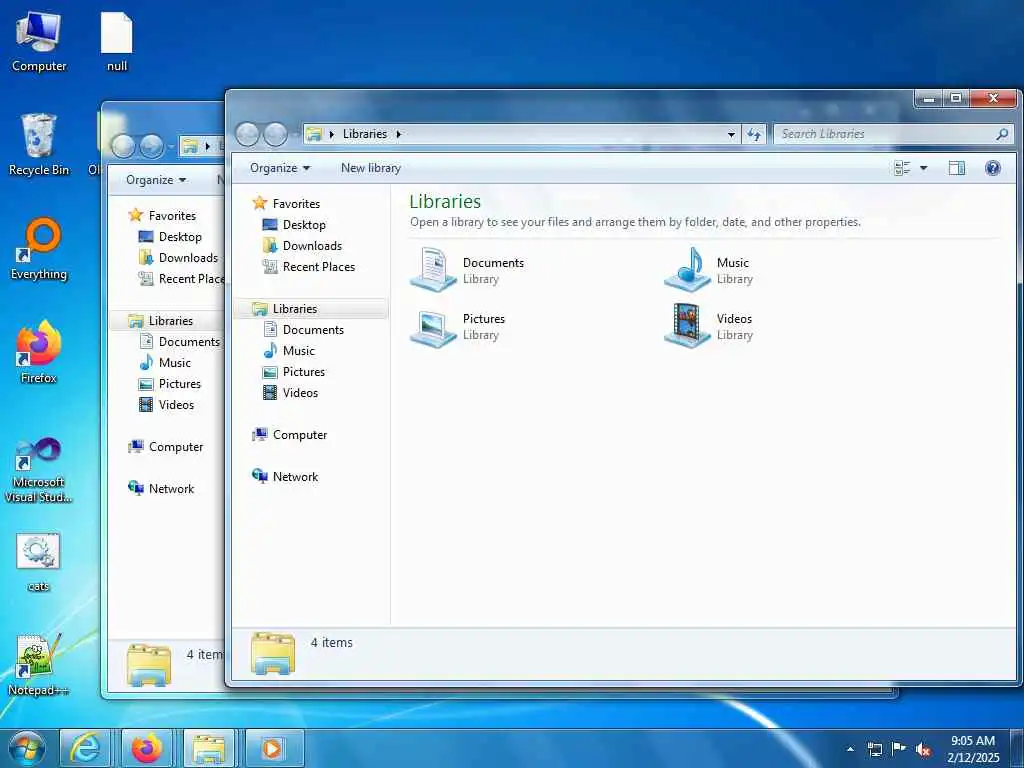Select Desktop under Favorites in the front window
The height and width of the screenshot is (768, 1024).
point(294,225)
